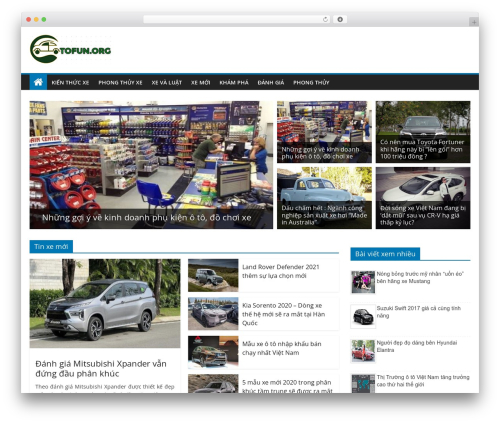Open 5 mẫu xe mới 2020 article link
Screen dimensions: 500x423
(x=287, y=386)
